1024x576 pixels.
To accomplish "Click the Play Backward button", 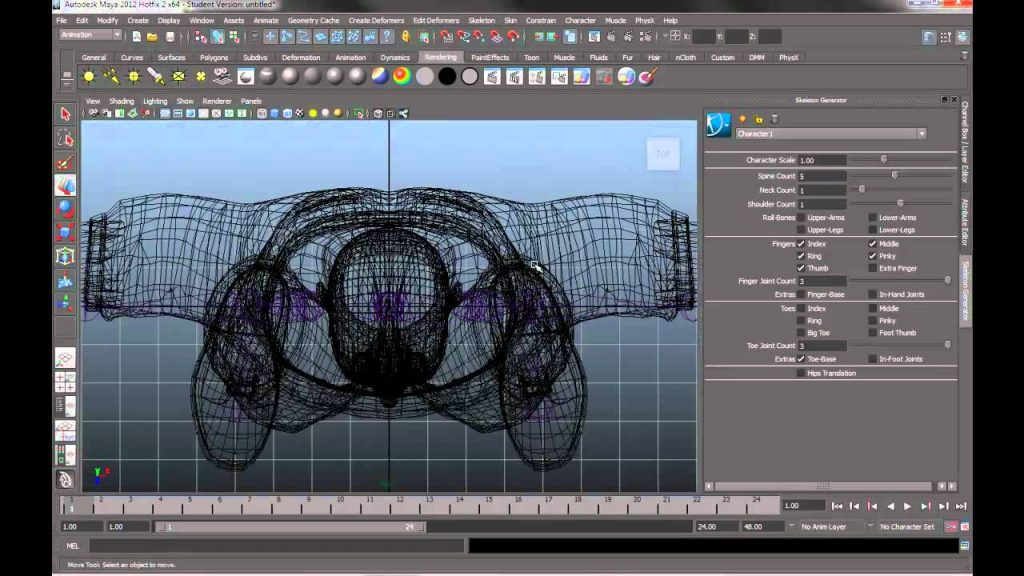I will [890, 506].
